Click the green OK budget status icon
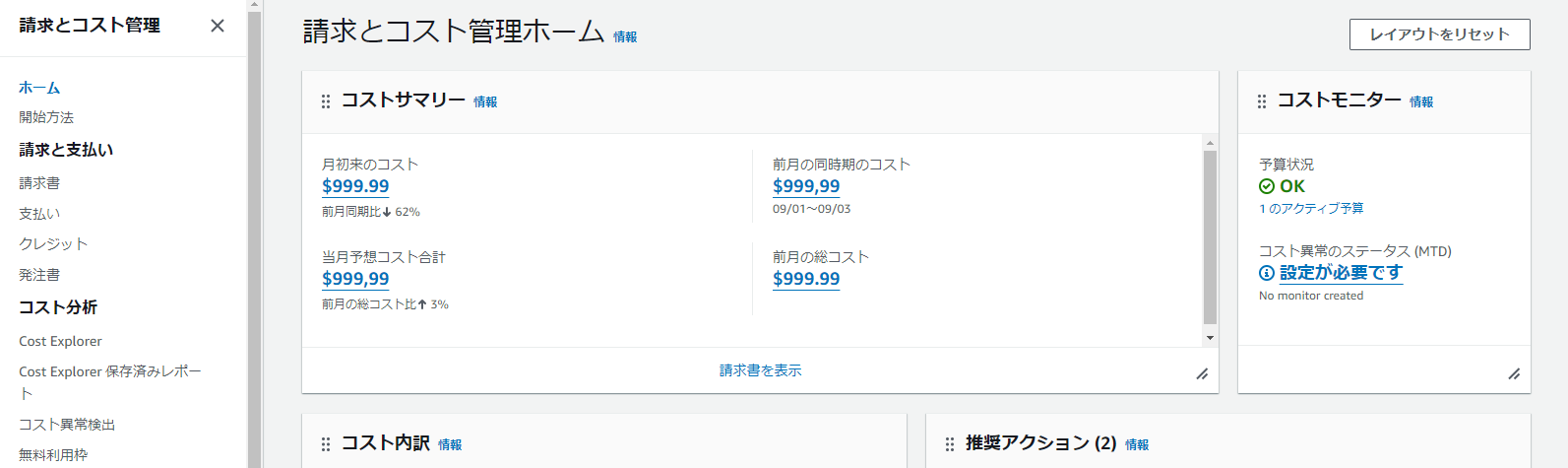 click(1267, 186)
